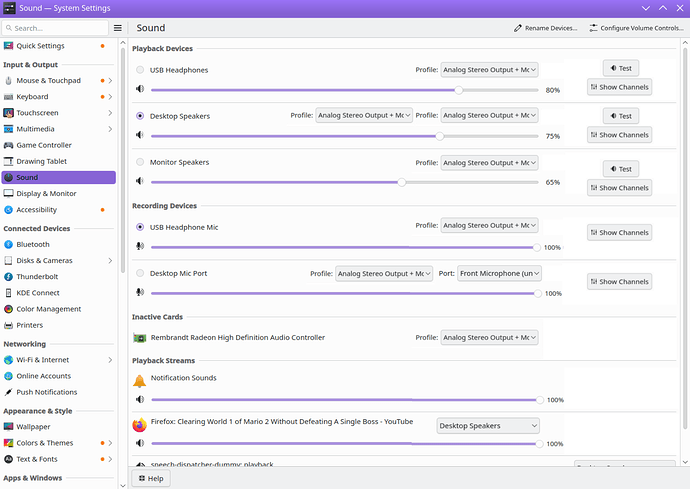The width and height of the screenshot is (690, 489).
Task: Open KDE Connect settings
Action: [x=58, y=293]
